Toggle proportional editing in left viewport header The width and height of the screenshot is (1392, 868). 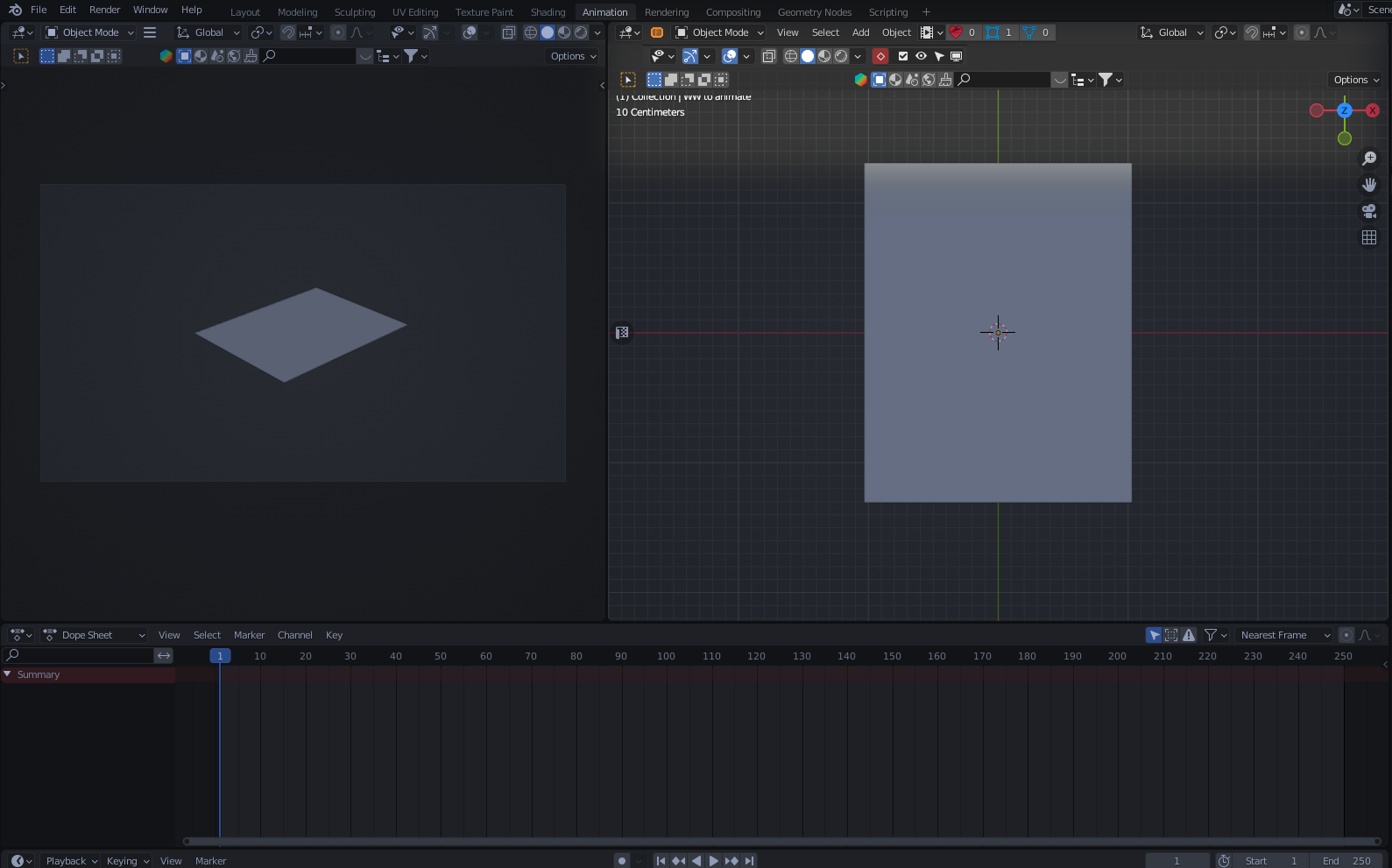[338, 32]
